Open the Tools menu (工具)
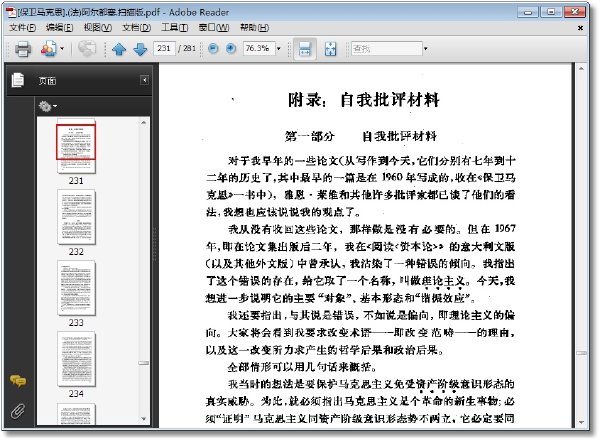600x441 pixels. click(174, 28)
